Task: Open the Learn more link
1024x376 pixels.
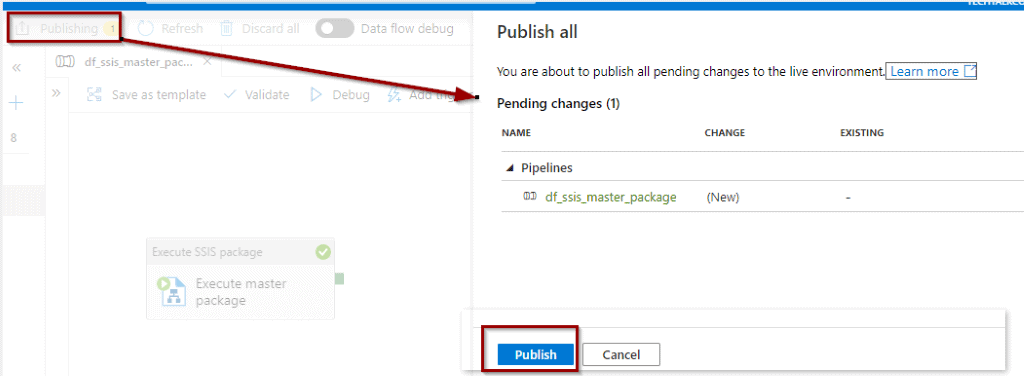Action: (931, 71)
